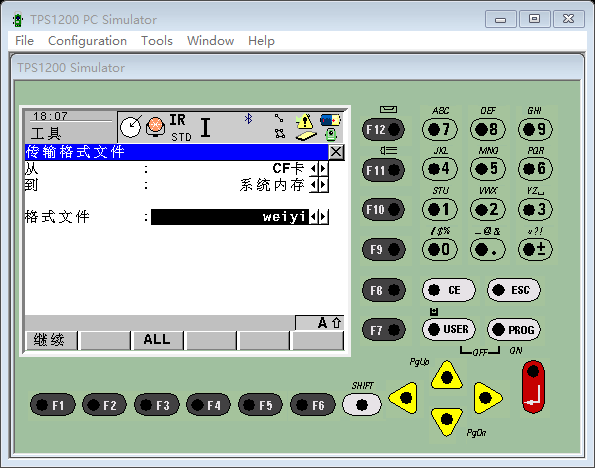
Task: Click the yellow left arrow key
Action: point(404,398)
